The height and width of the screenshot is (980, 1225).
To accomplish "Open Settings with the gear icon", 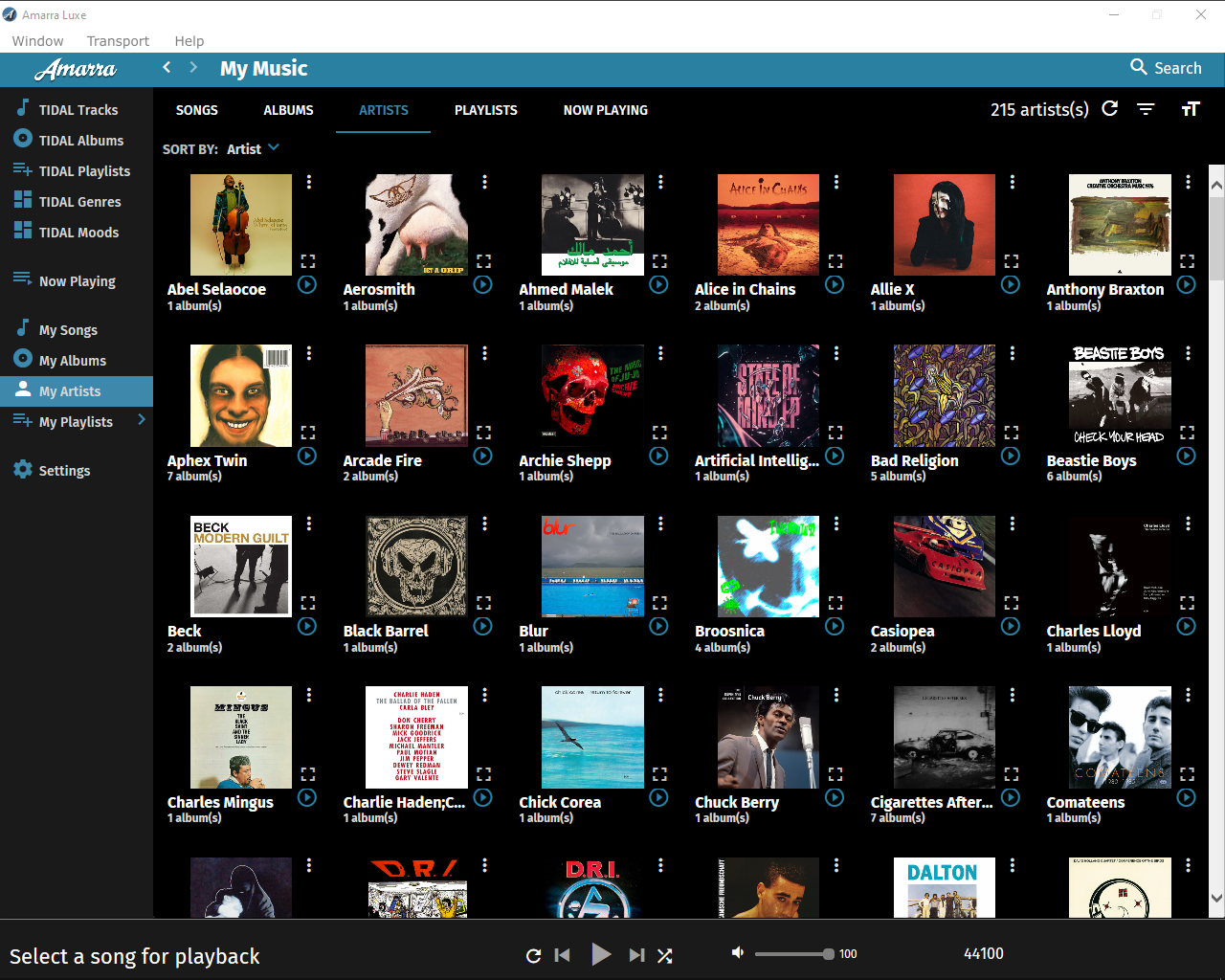I will [23, 470].
